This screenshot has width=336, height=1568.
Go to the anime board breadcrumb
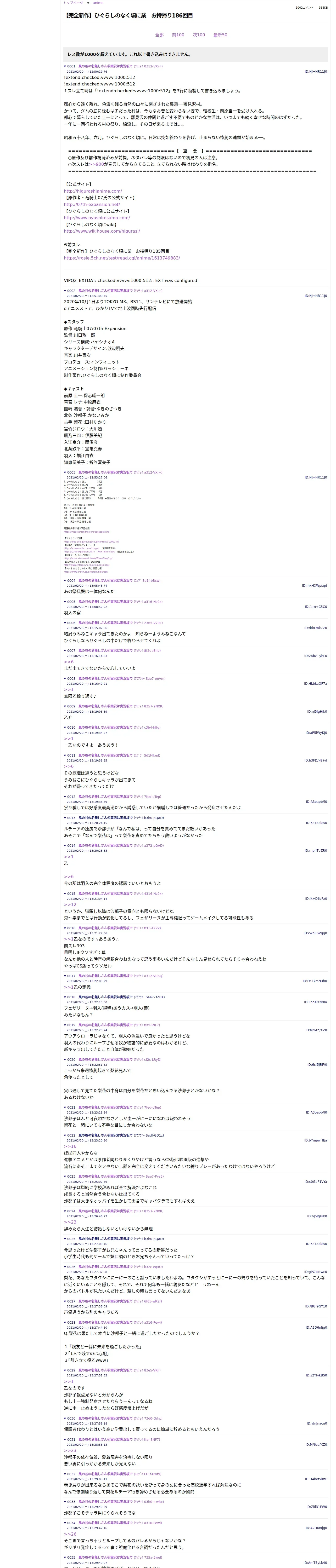point(98,3)
